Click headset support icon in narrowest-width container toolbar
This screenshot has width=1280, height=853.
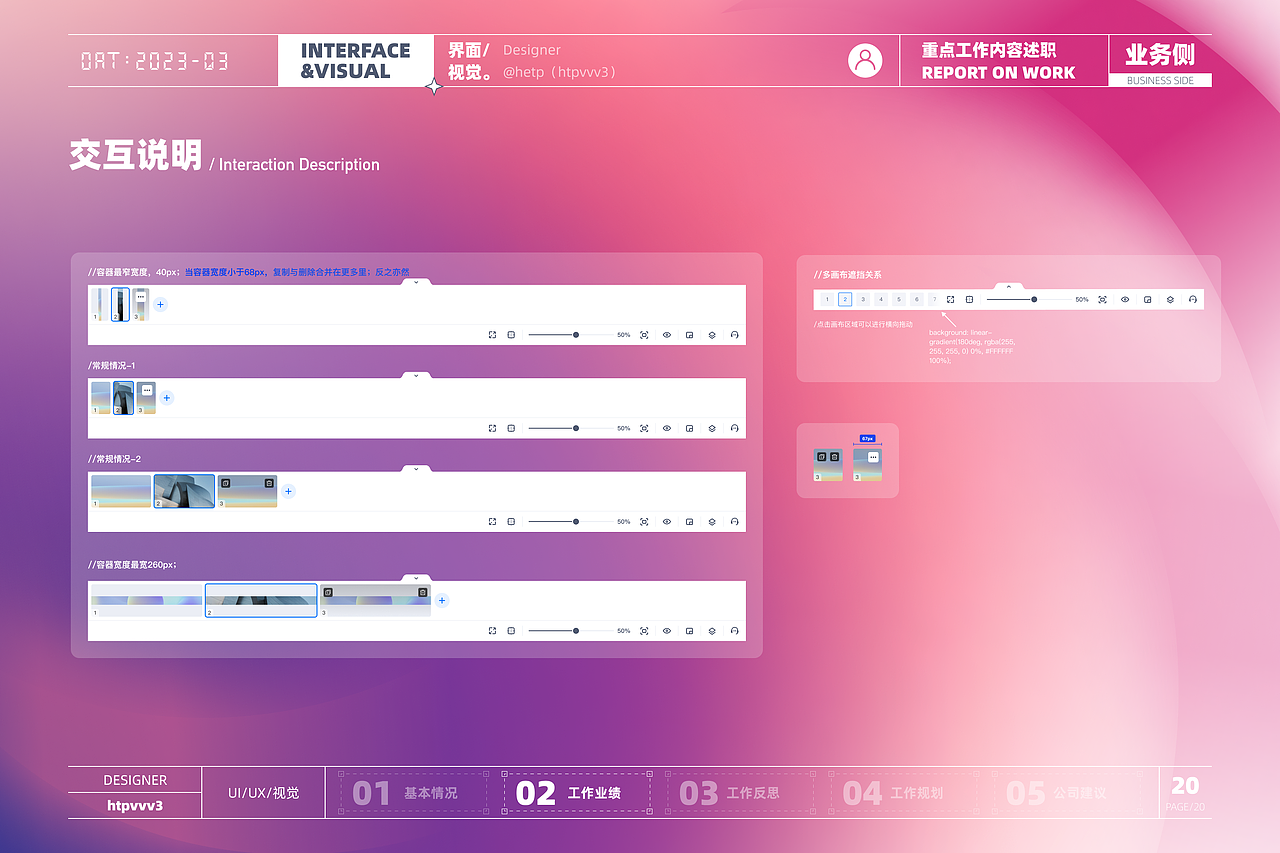[735, 335]
